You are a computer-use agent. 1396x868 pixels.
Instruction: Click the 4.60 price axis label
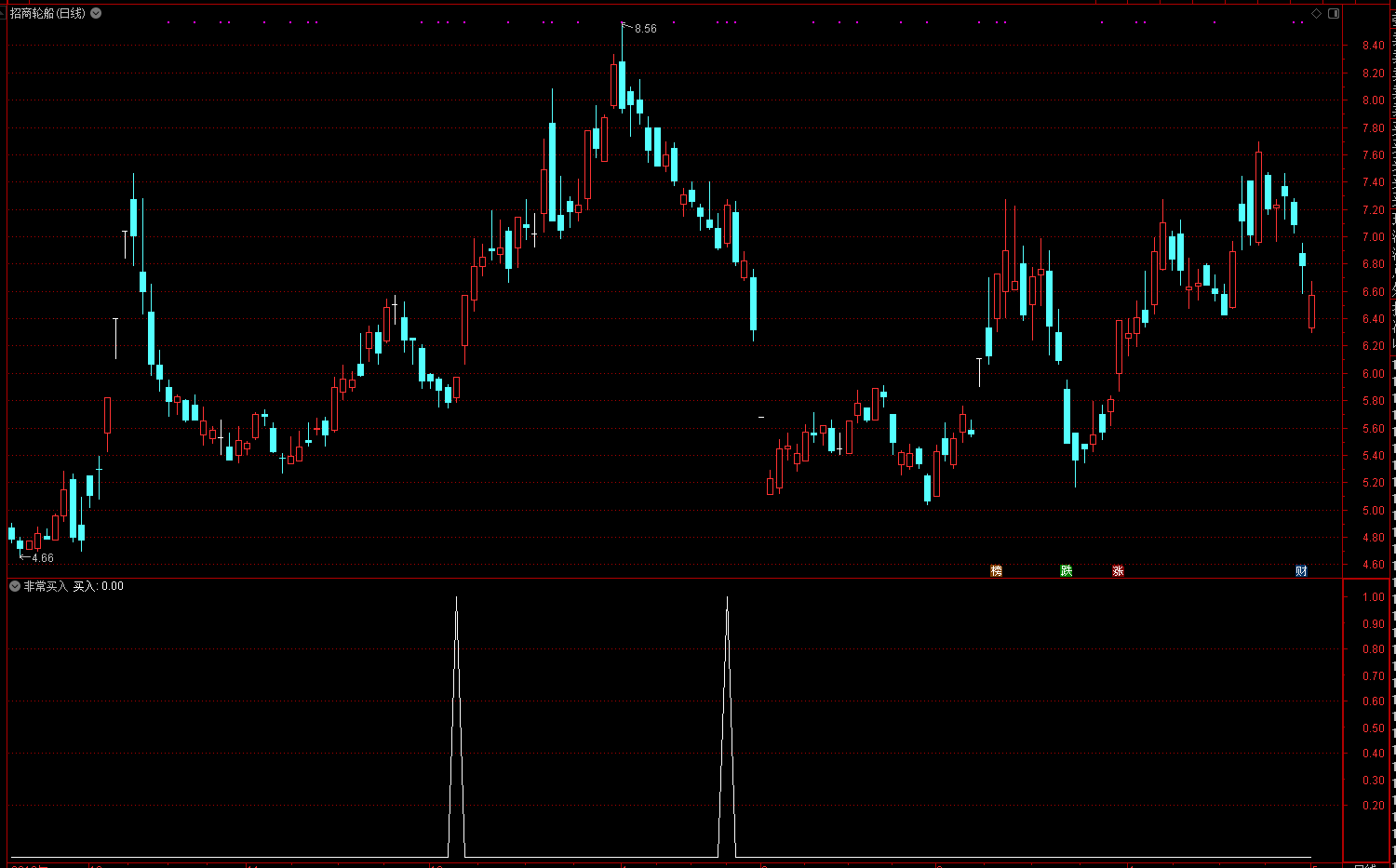click(1373, 565)
